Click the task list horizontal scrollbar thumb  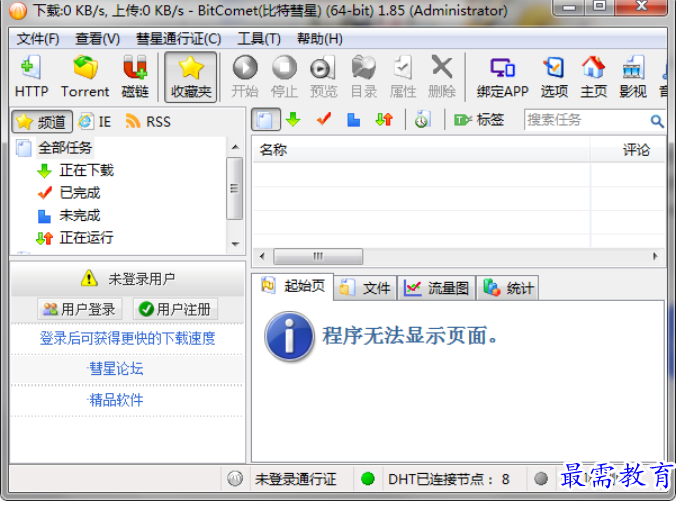(318, 257)
